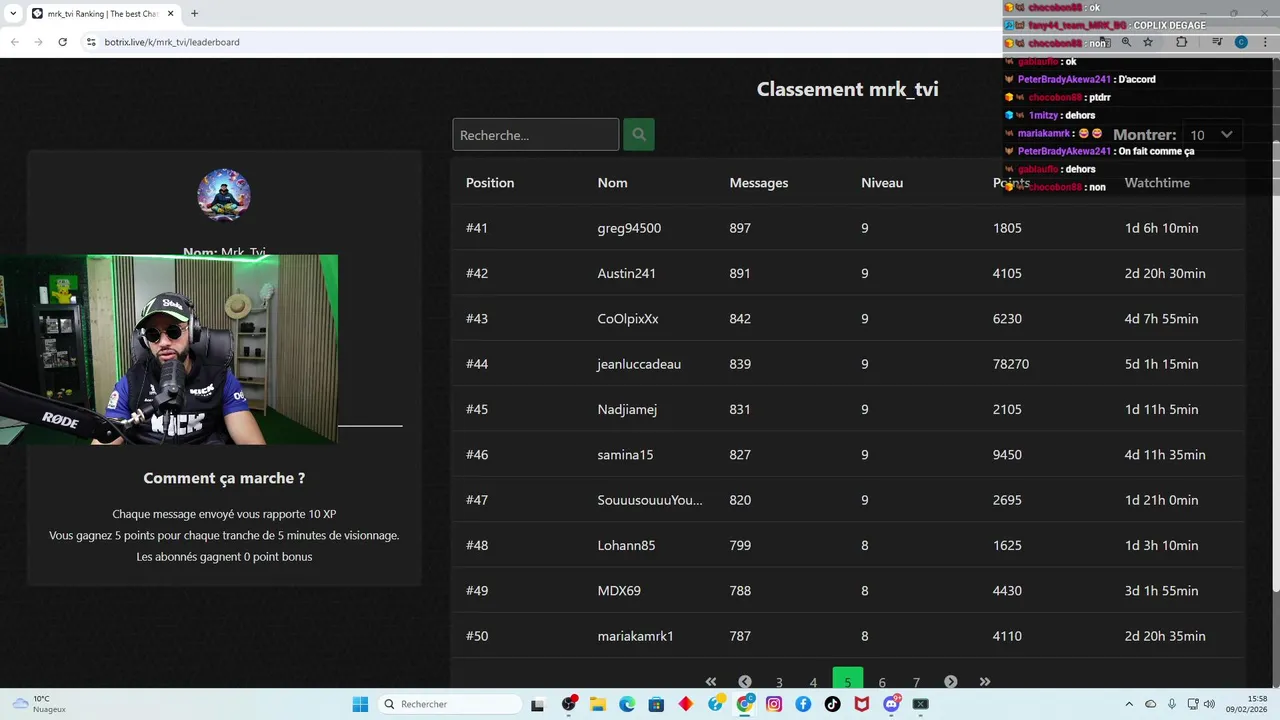The width and height of the screenshot is (1280, 720).
Task: Open Facebook from the taskbar
Action: click(x=803, y=704)
